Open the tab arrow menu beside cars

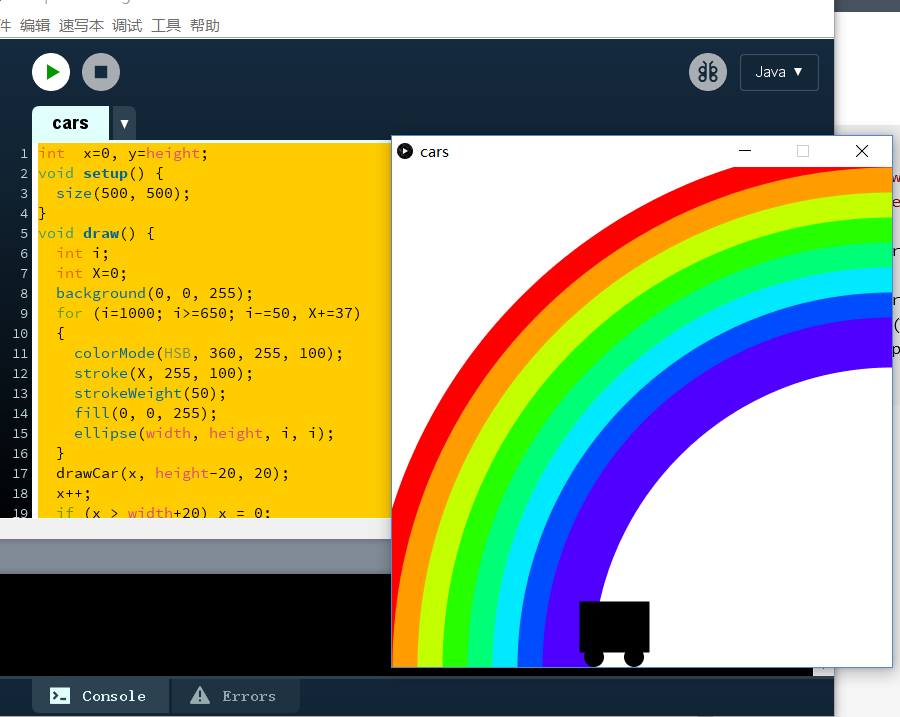[124, 123]
